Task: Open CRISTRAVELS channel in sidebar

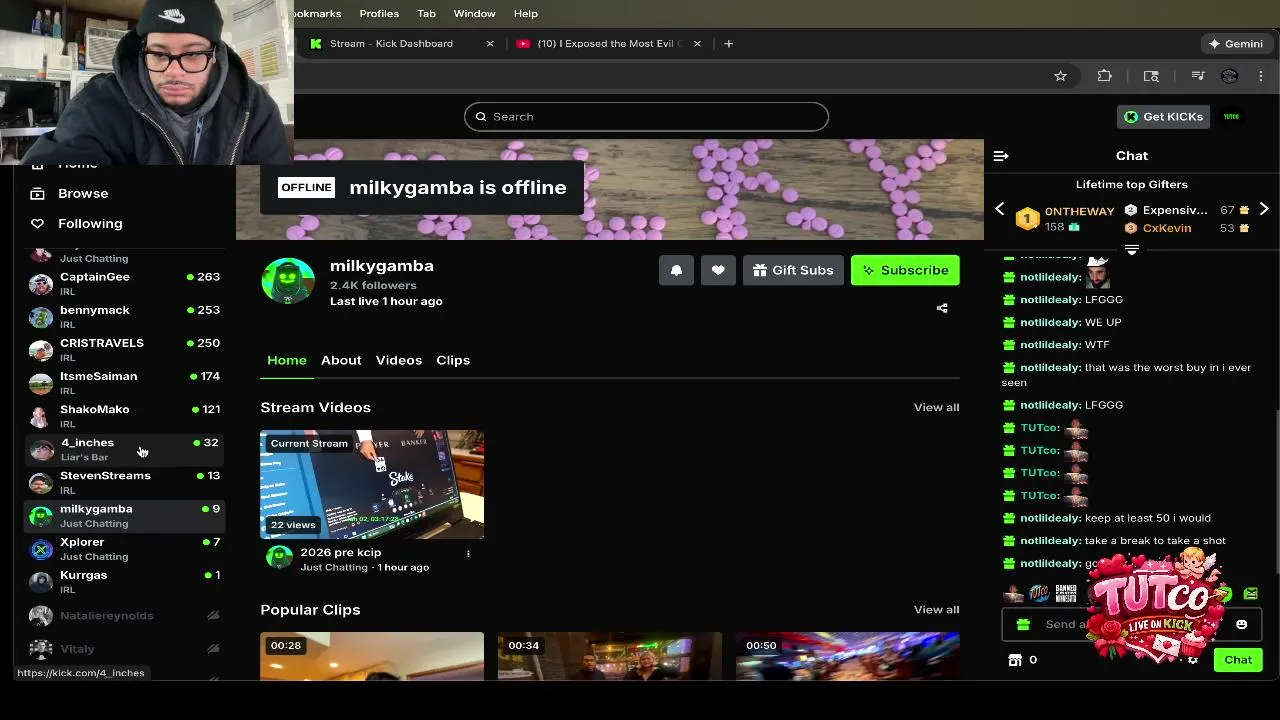Action: coord(124,350)
